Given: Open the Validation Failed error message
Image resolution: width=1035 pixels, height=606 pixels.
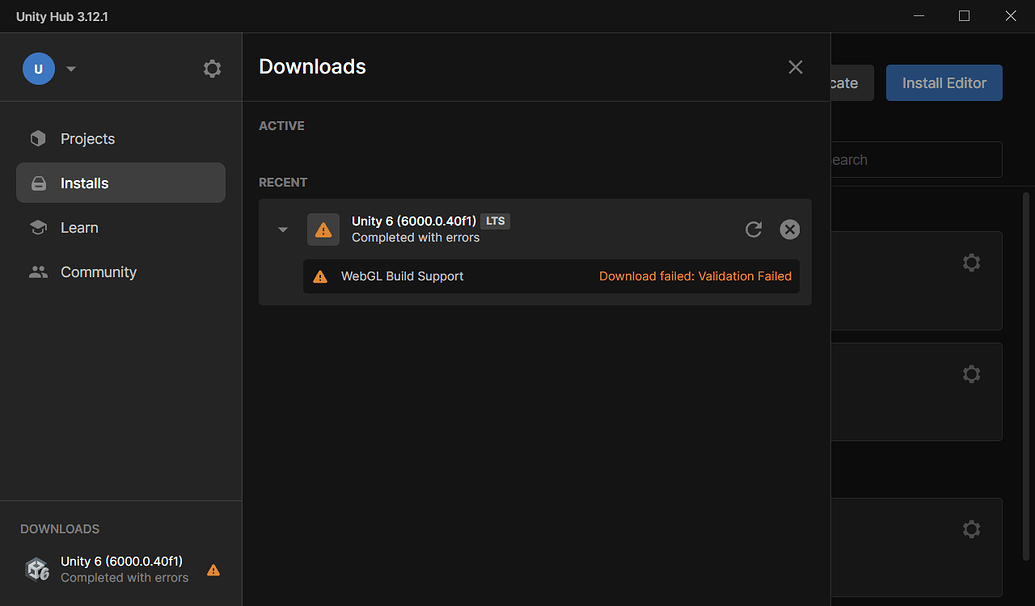Looking at the screenshot, I should [x=695, y=276].
